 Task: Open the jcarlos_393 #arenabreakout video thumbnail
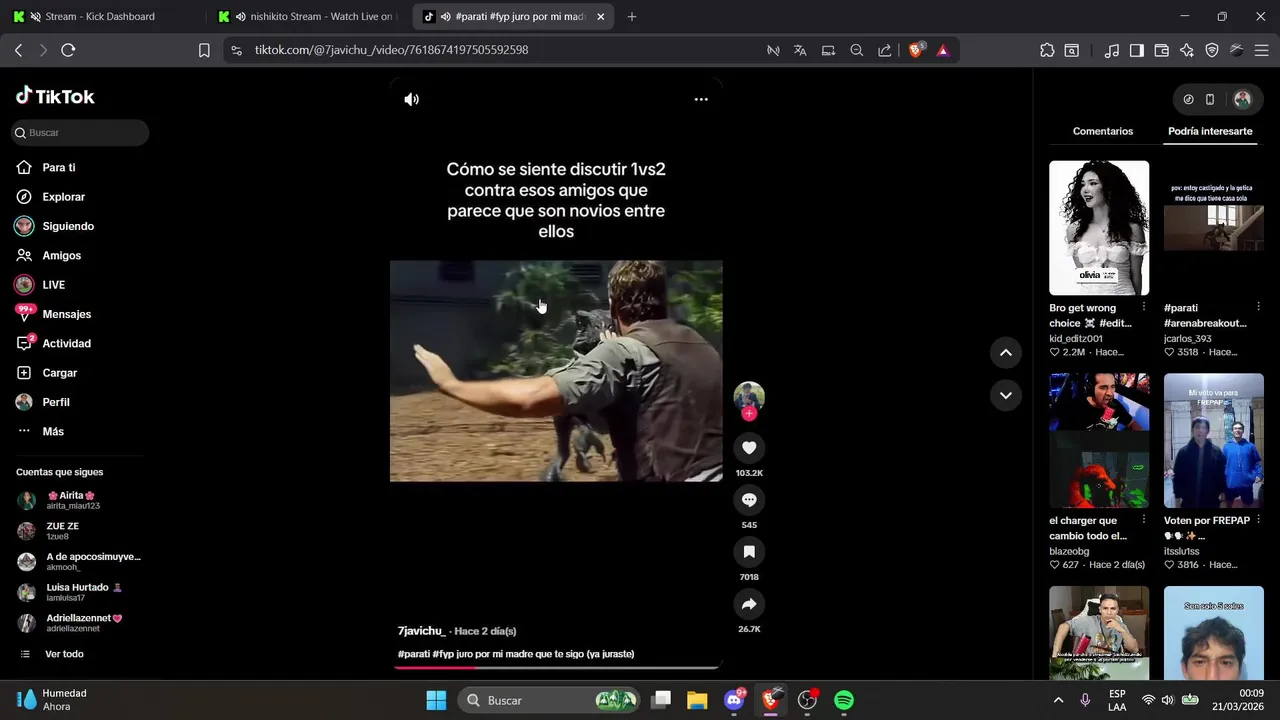1214,228
